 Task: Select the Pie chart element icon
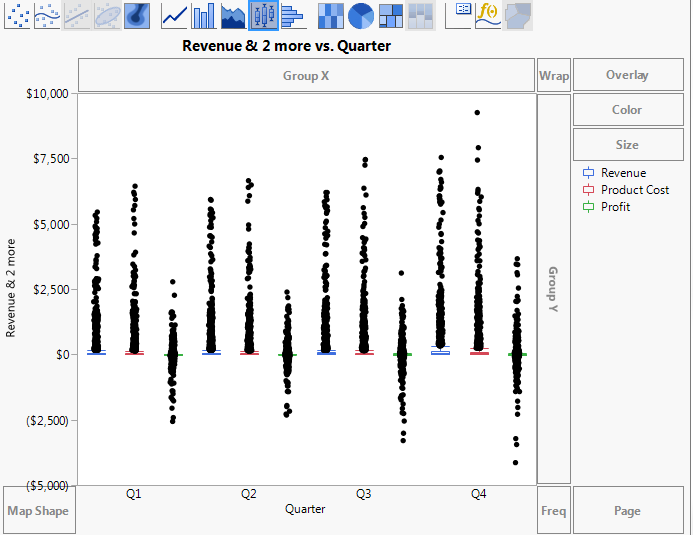[361, 15]
